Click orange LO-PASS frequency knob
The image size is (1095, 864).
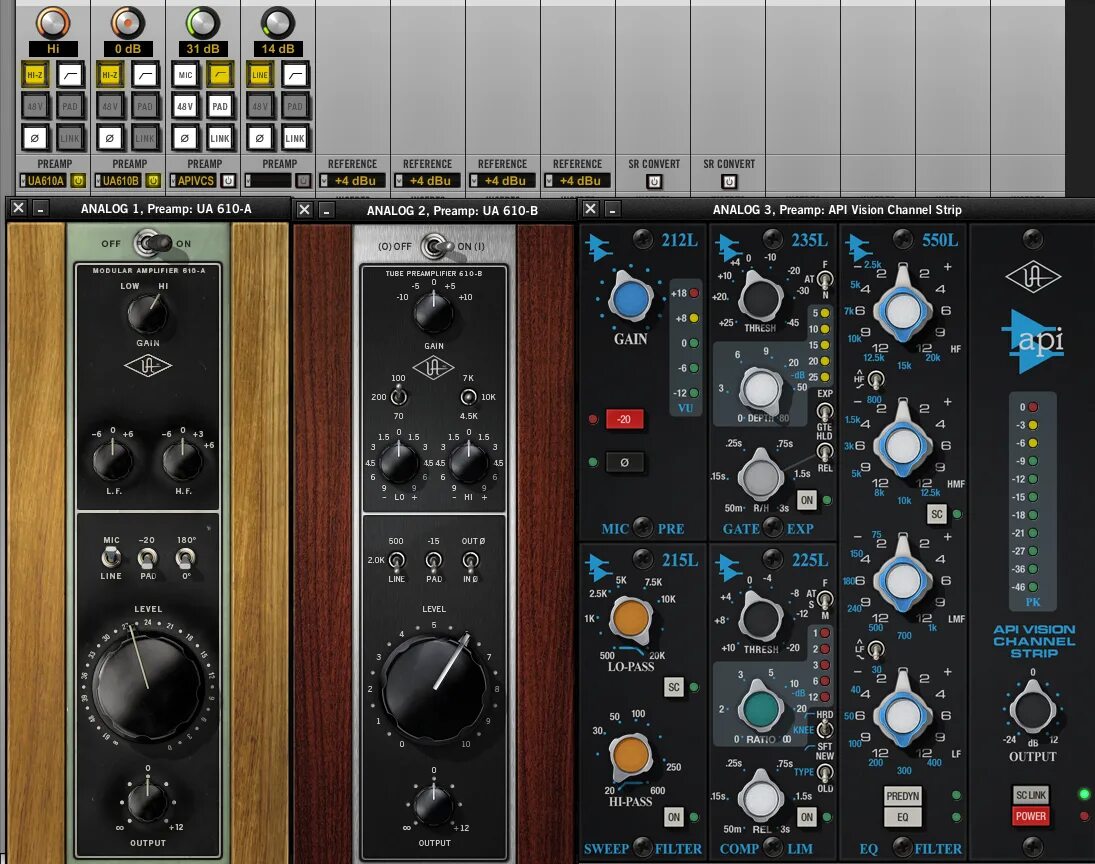point(631,619)
